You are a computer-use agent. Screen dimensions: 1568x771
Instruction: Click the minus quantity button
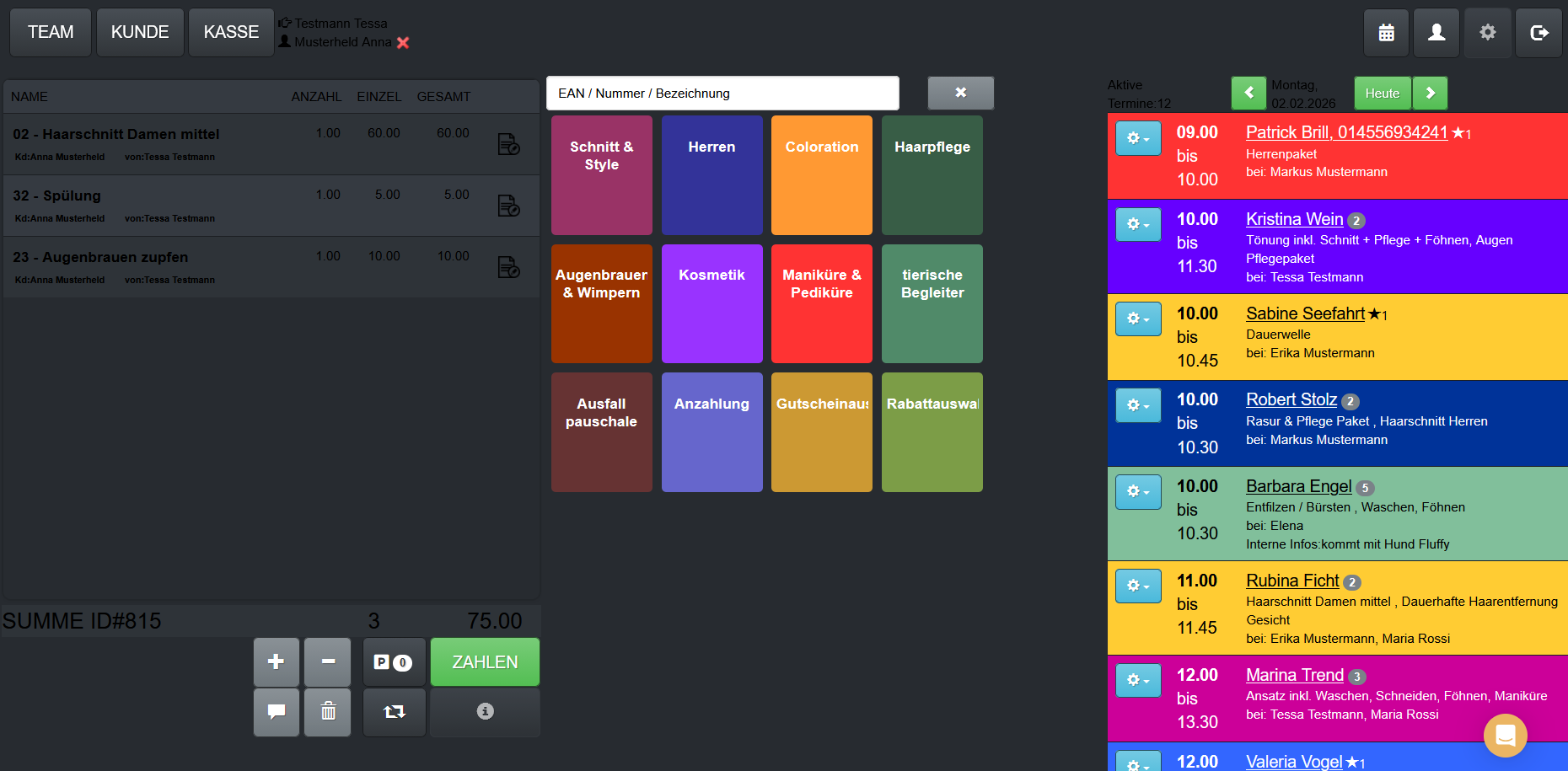(x=328, y=662)
